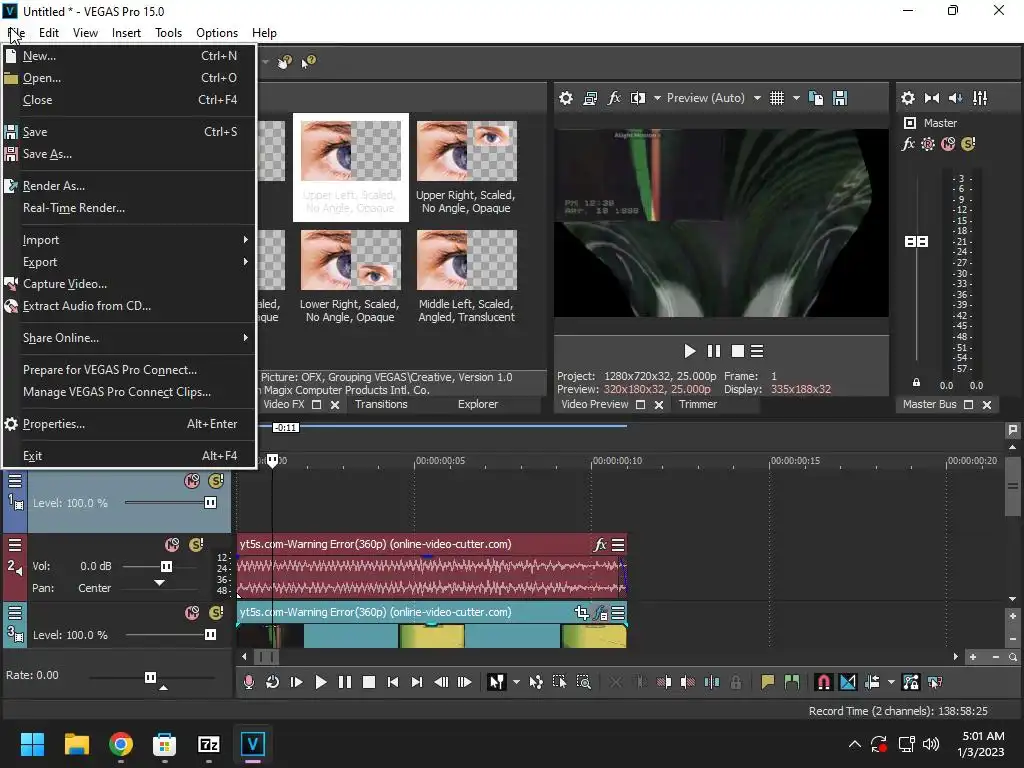Open Video Output FX in preview toolbar
1024x768 pixels.
pyautogui.click(x=614, y=98)
